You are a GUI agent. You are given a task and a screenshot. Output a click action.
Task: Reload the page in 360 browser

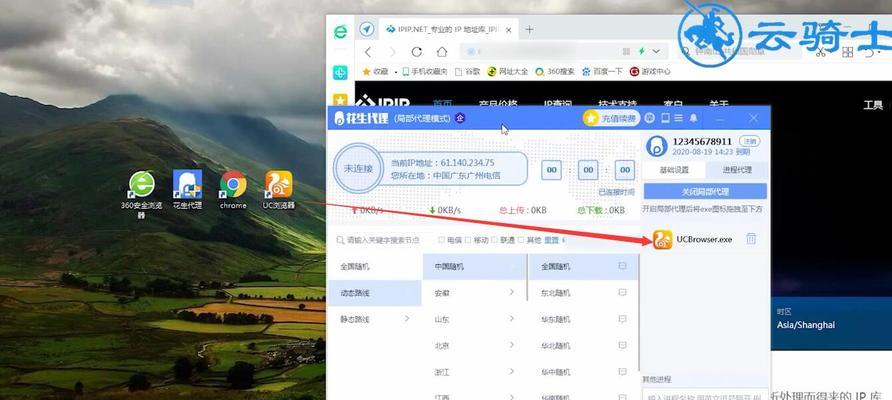point(416,52)
